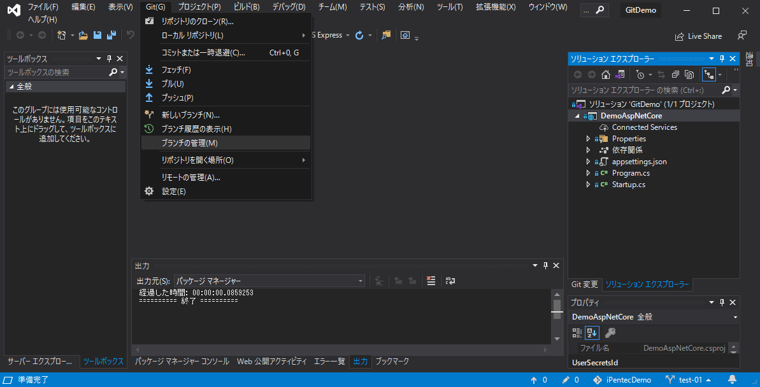The image size is (760, 387).
Task: Pin the Solution Explorer panel
Action: pyautogui.click(x=722, y=59)
